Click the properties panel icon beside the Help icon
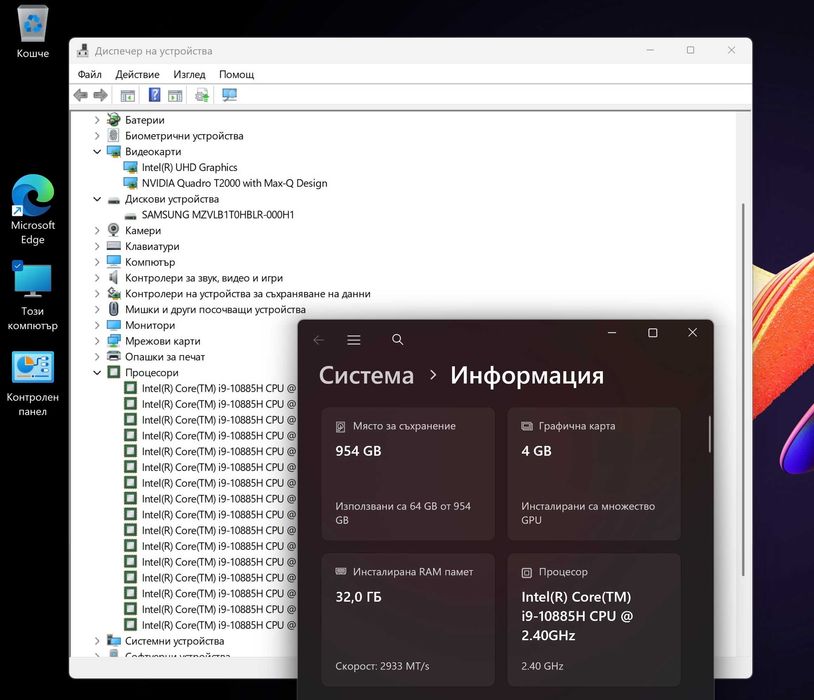 [175, 96]
